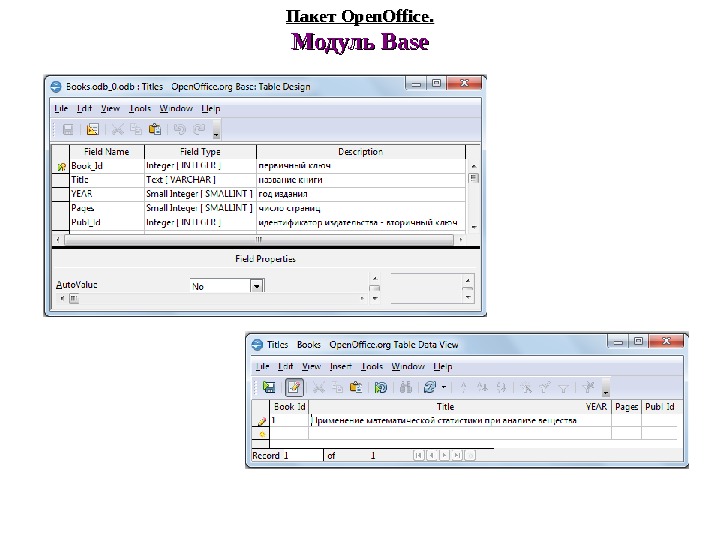
Task: Open Edit menu in Table Design window
Action: pyautogui.click(x=84, y=108)
